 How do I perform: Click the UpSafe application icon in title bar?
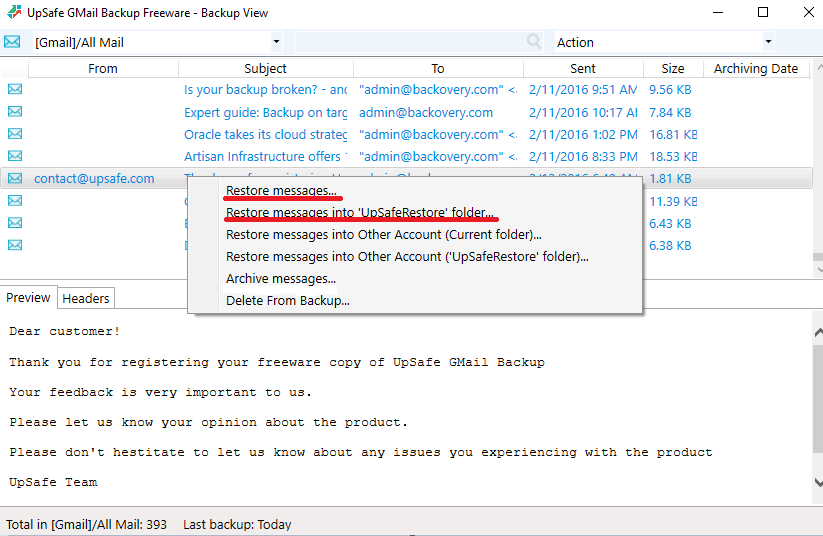coord(14,12)
